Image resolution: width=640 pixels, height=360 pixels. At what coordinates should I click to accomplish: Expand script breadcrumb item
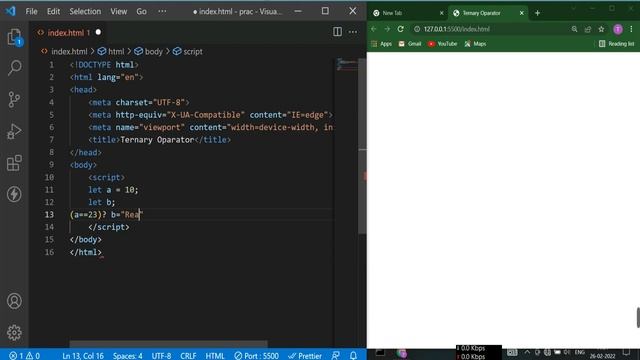pos(193,51)
